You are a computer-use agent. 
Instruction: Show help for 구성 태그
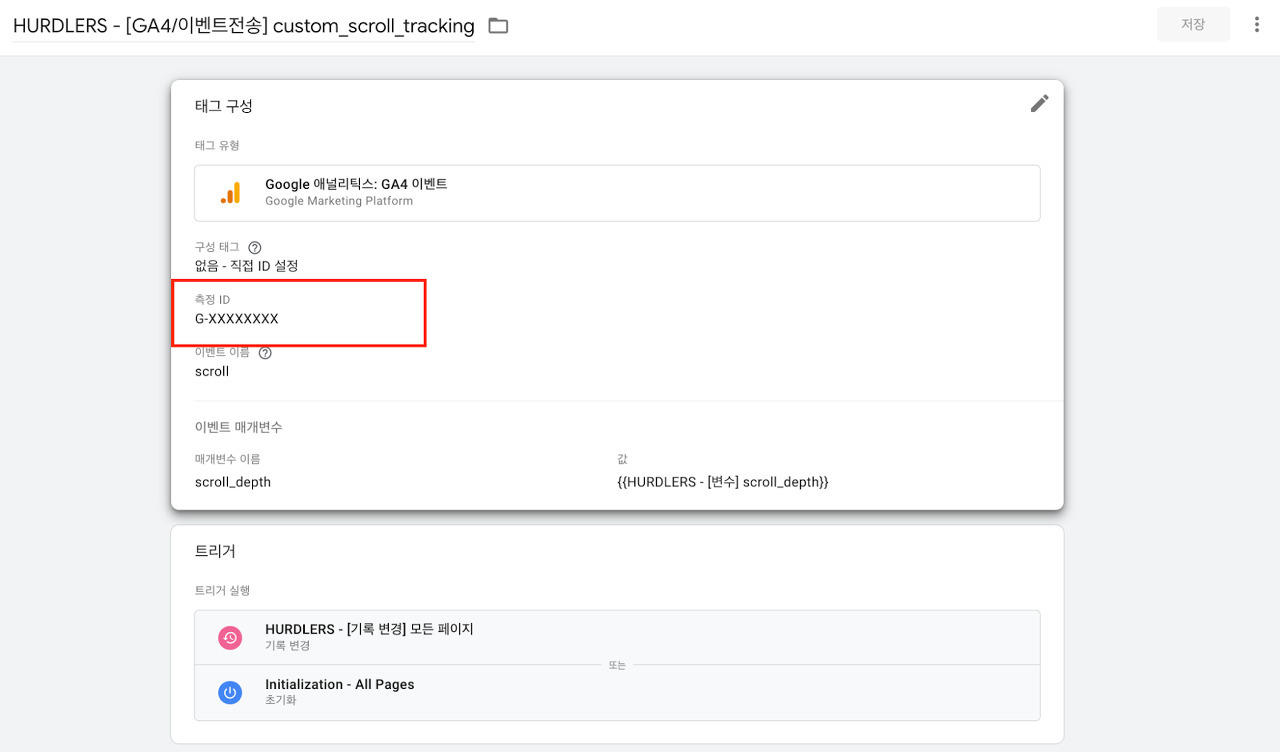[255, 247]
